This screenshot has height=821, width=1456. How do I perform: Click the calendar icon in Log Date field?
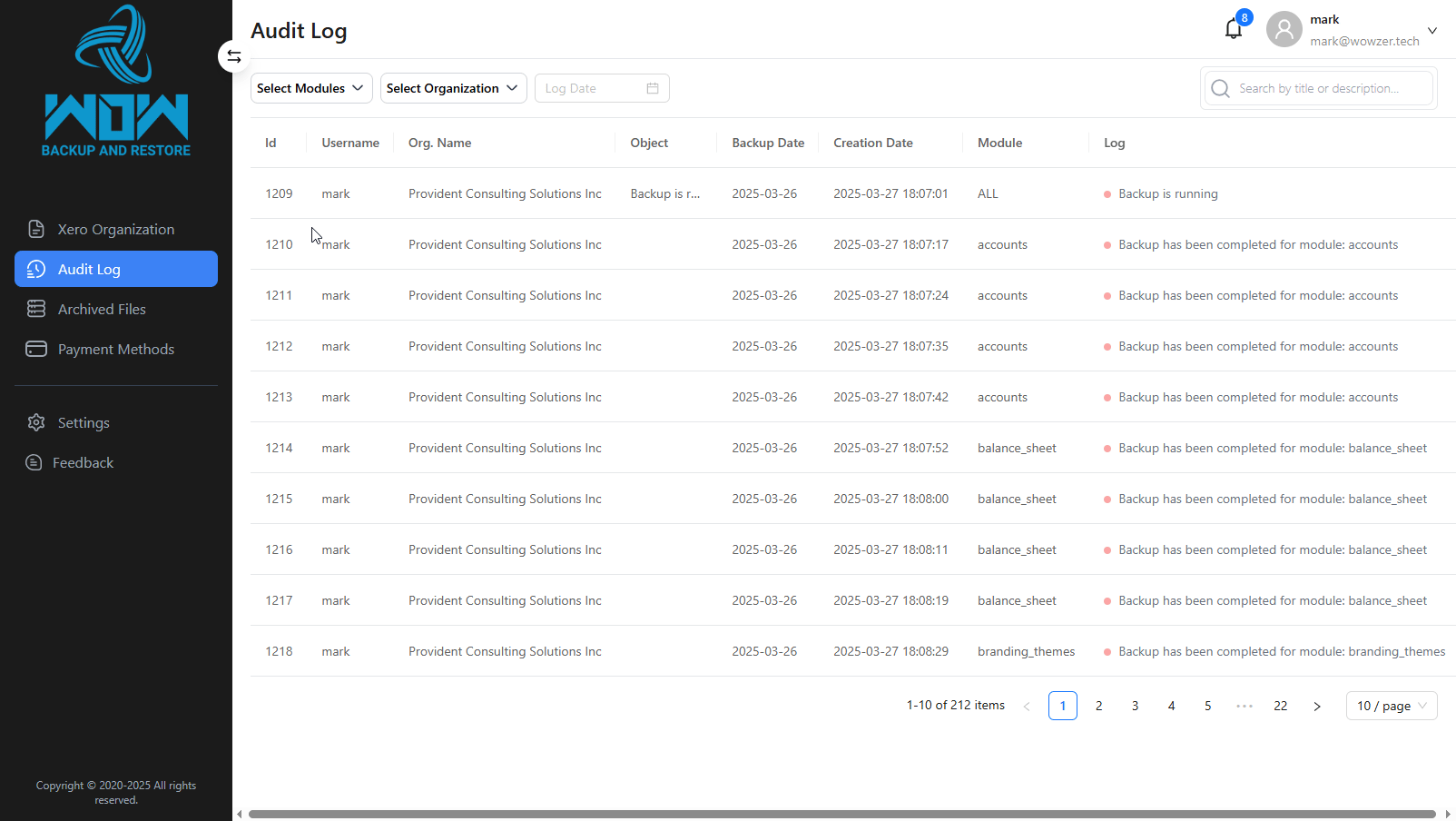pyautogui.click(x=652, y=88)
